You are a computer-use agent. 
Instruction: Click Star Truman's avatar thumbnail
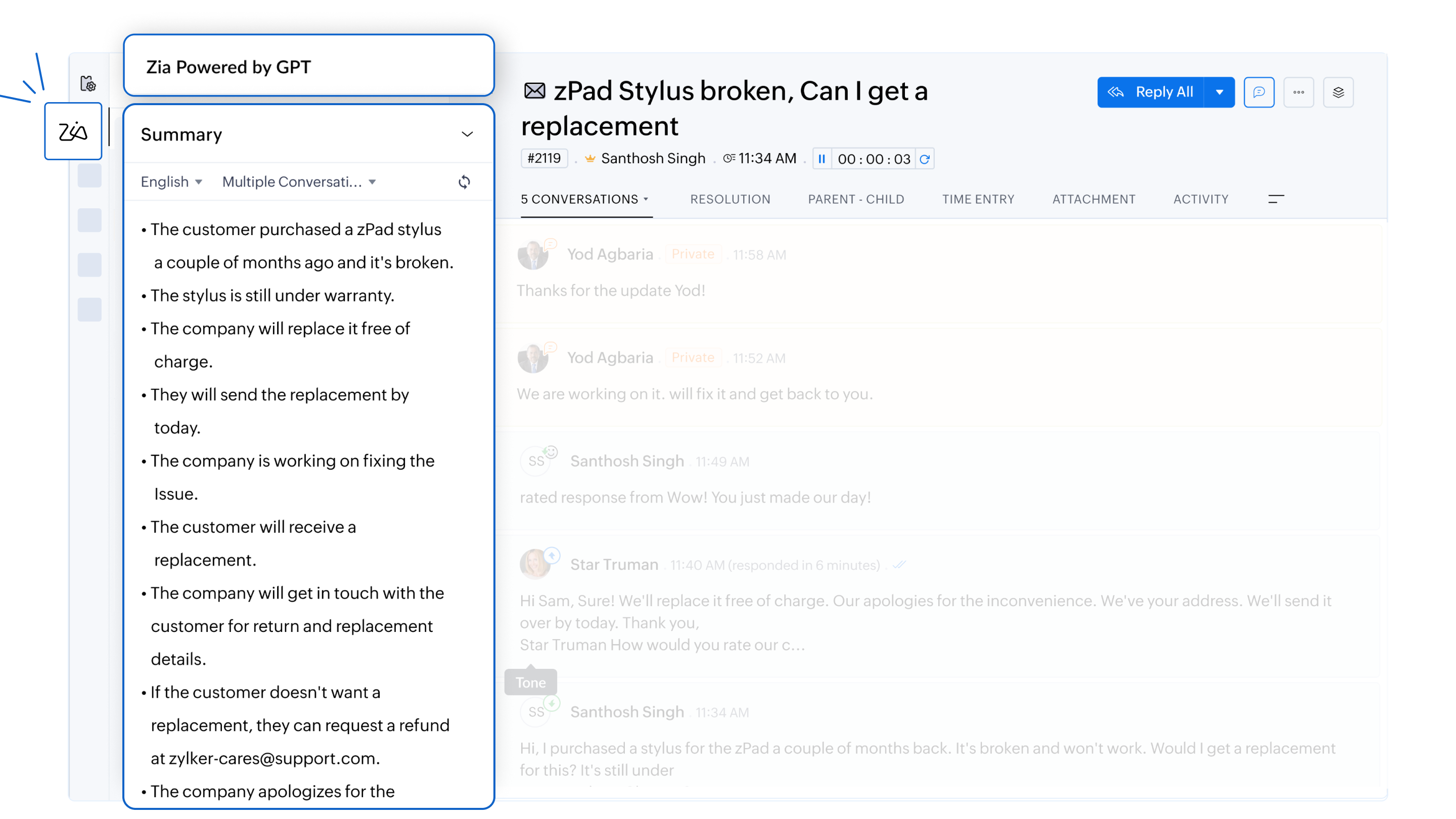point(534,564)
